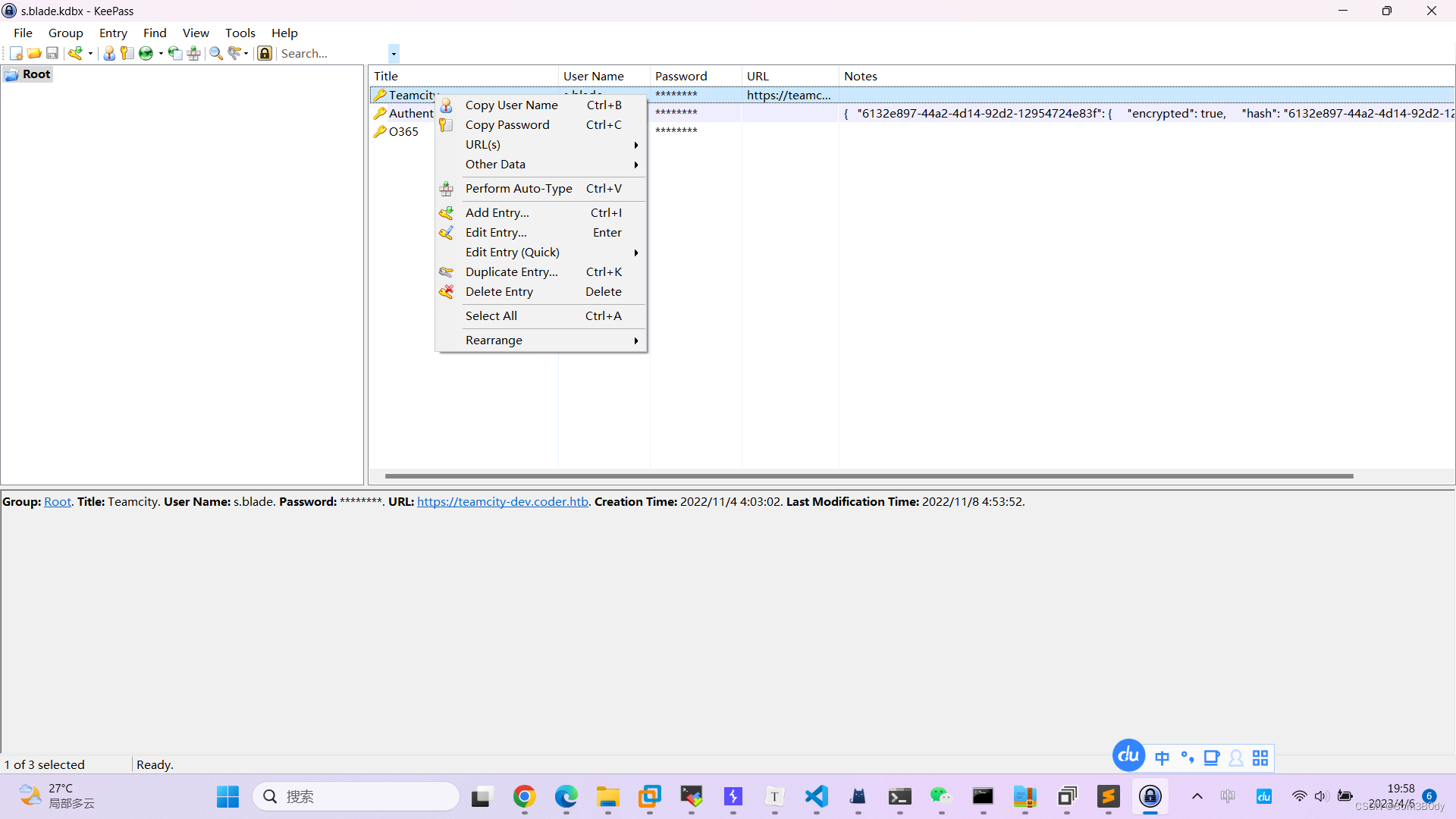Screen dimensions: 1456x819
Task: Expand the URL(s) submenu
Action: point(541,144)
